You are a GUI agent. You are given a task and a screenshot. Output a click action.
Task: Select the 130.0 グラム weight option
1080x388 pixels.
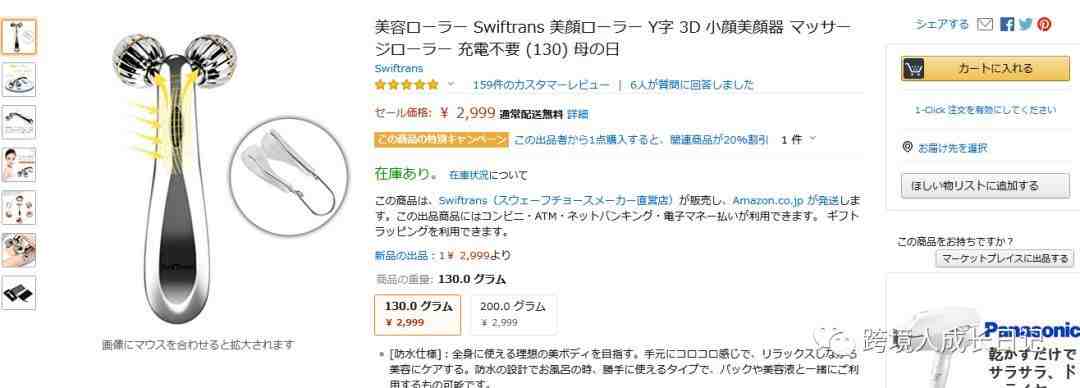(417, 314)
